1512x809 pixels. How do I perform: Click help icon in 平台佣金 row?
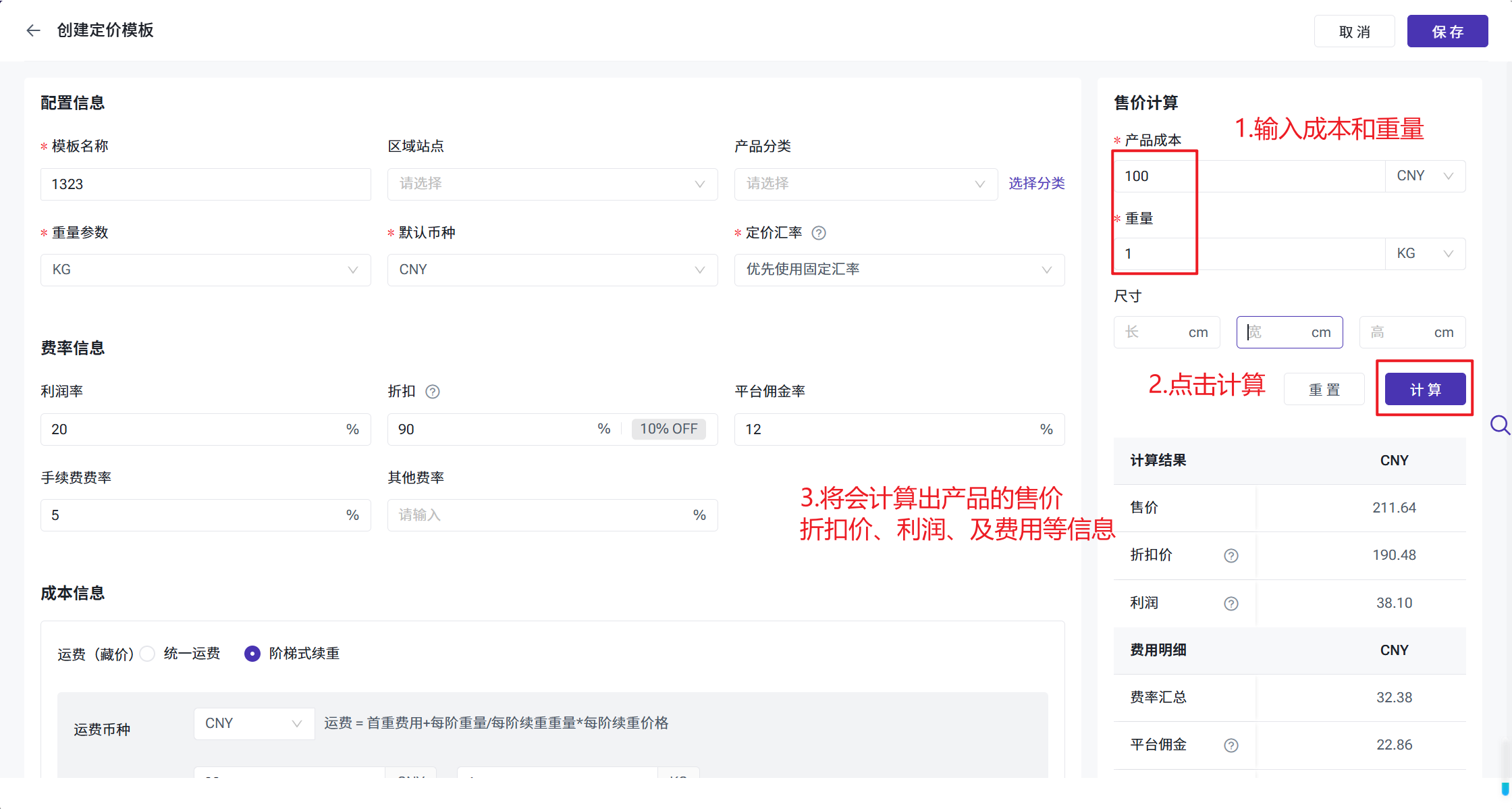pyautogui.click(x=1231, y=746)
